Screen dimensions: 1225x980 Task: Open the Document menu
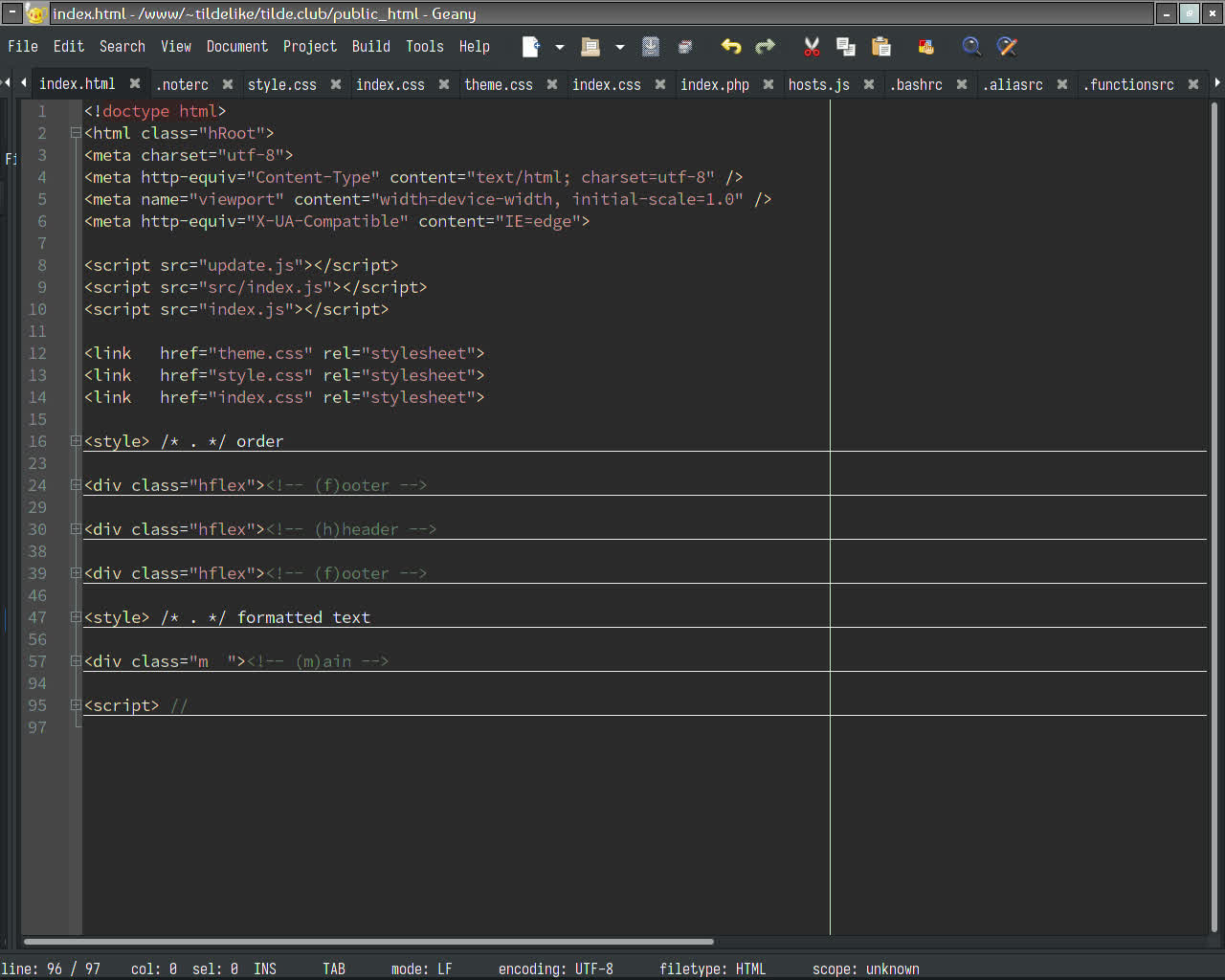coord(236,47)
